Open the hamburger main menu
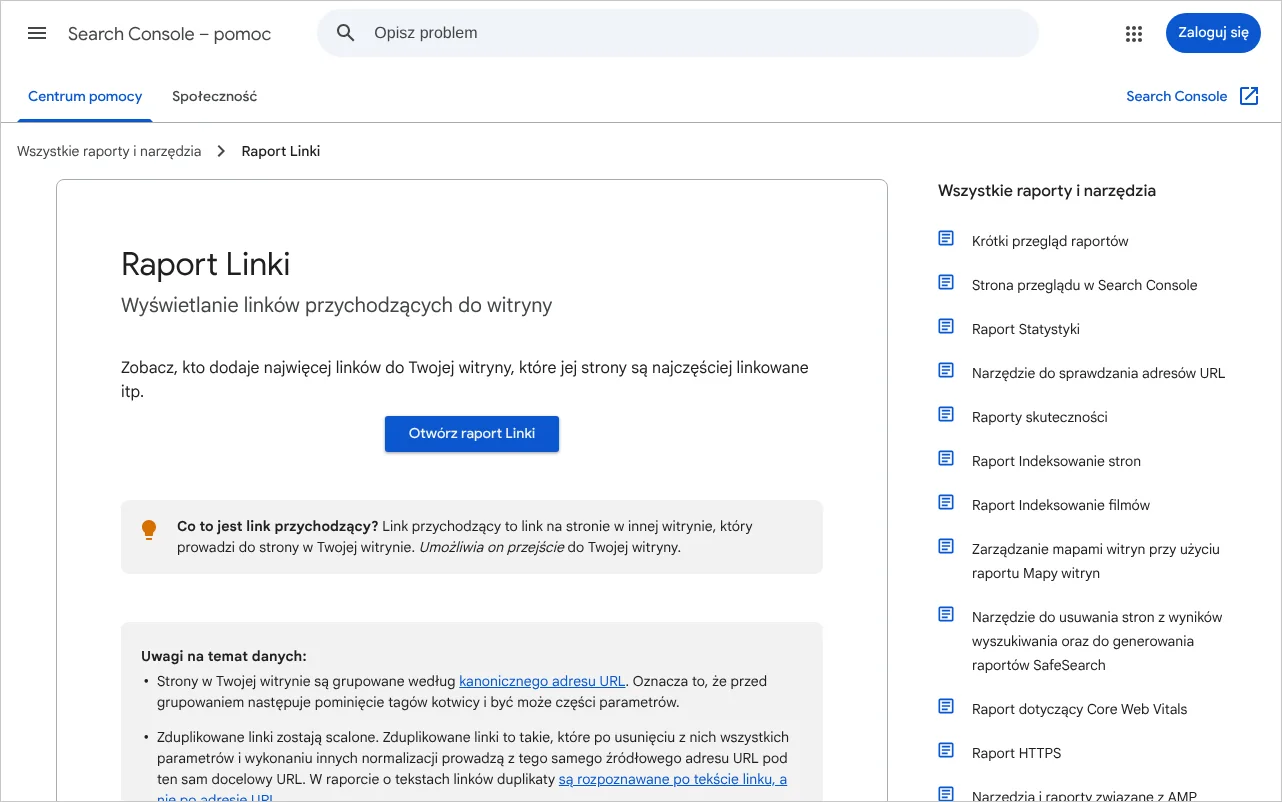Screen dimensions: 1282x802 37,33
